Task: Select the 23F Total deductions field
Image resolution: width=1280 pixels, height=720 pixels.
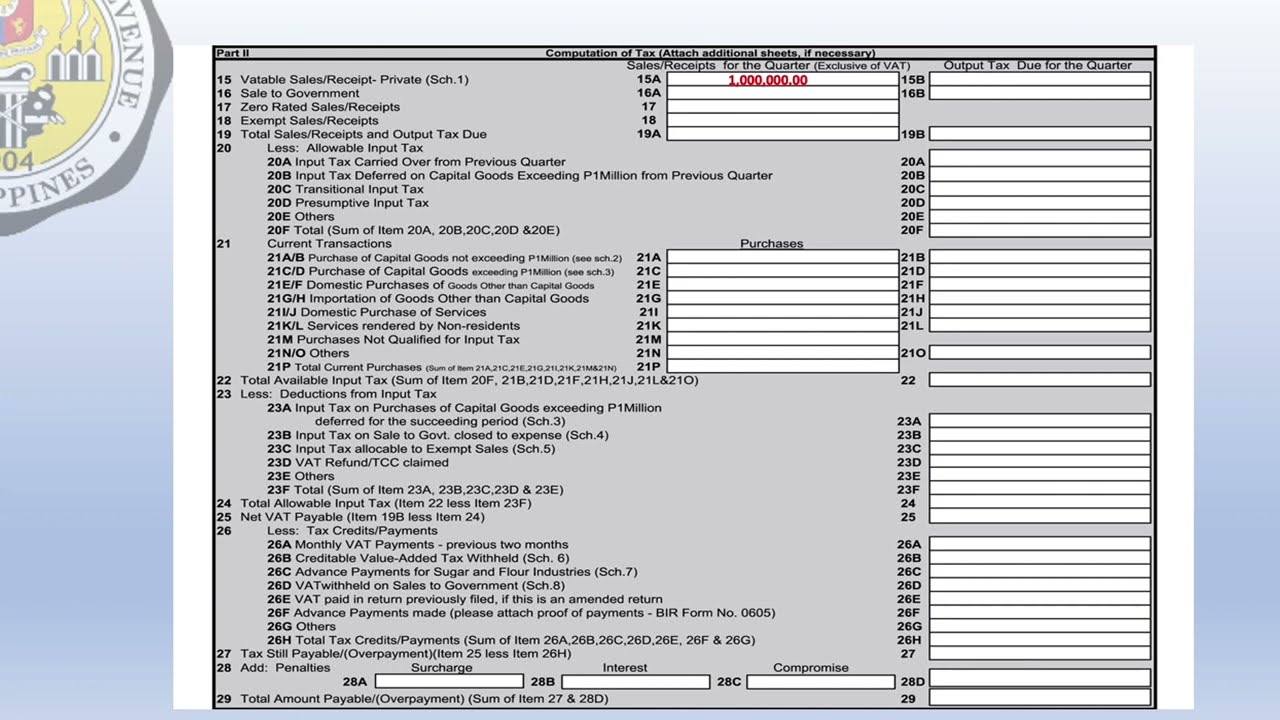Action: (1040, 490)
